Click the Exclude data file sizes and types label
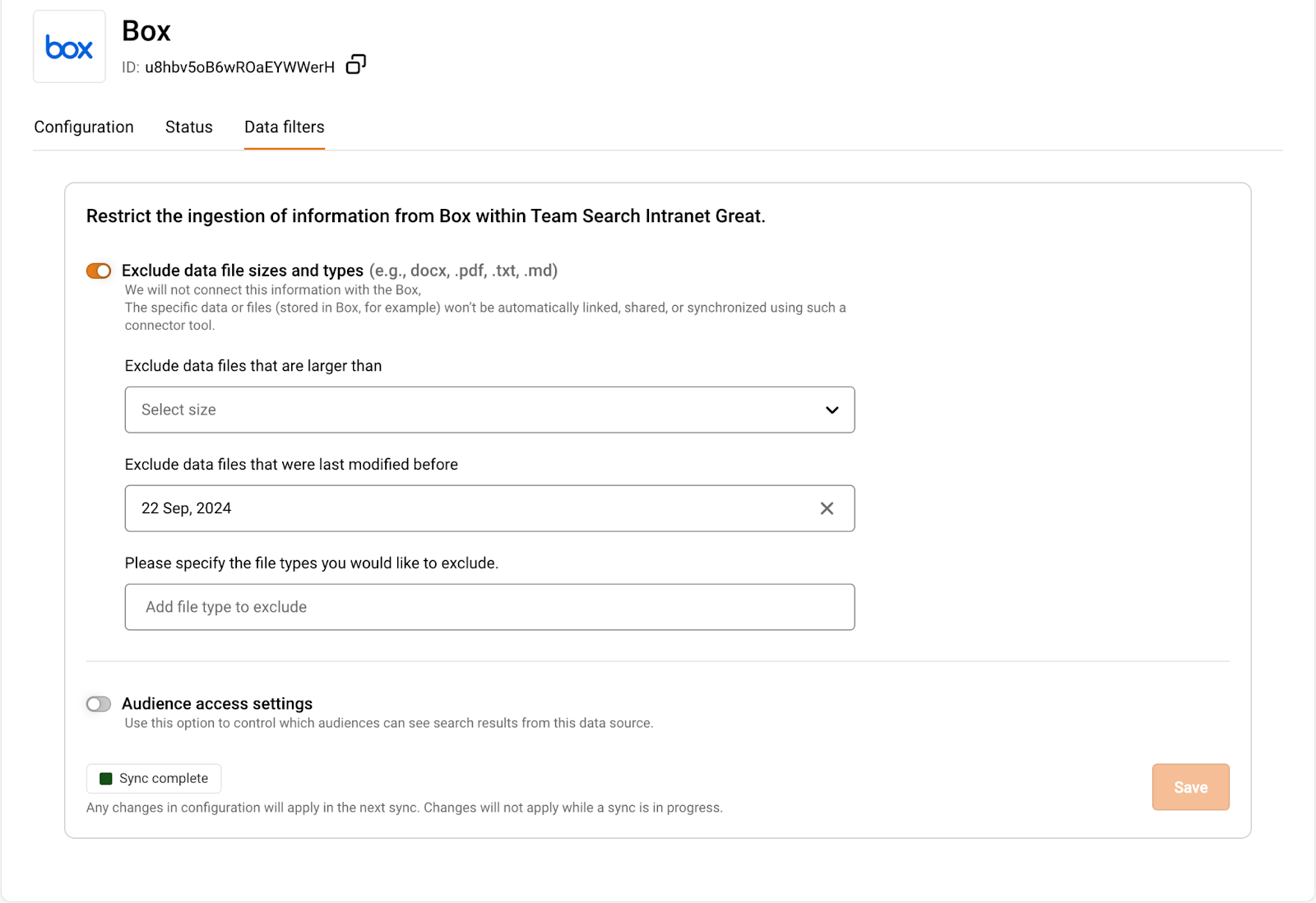This screenshot has height=903, width=1316. point(243,271)
